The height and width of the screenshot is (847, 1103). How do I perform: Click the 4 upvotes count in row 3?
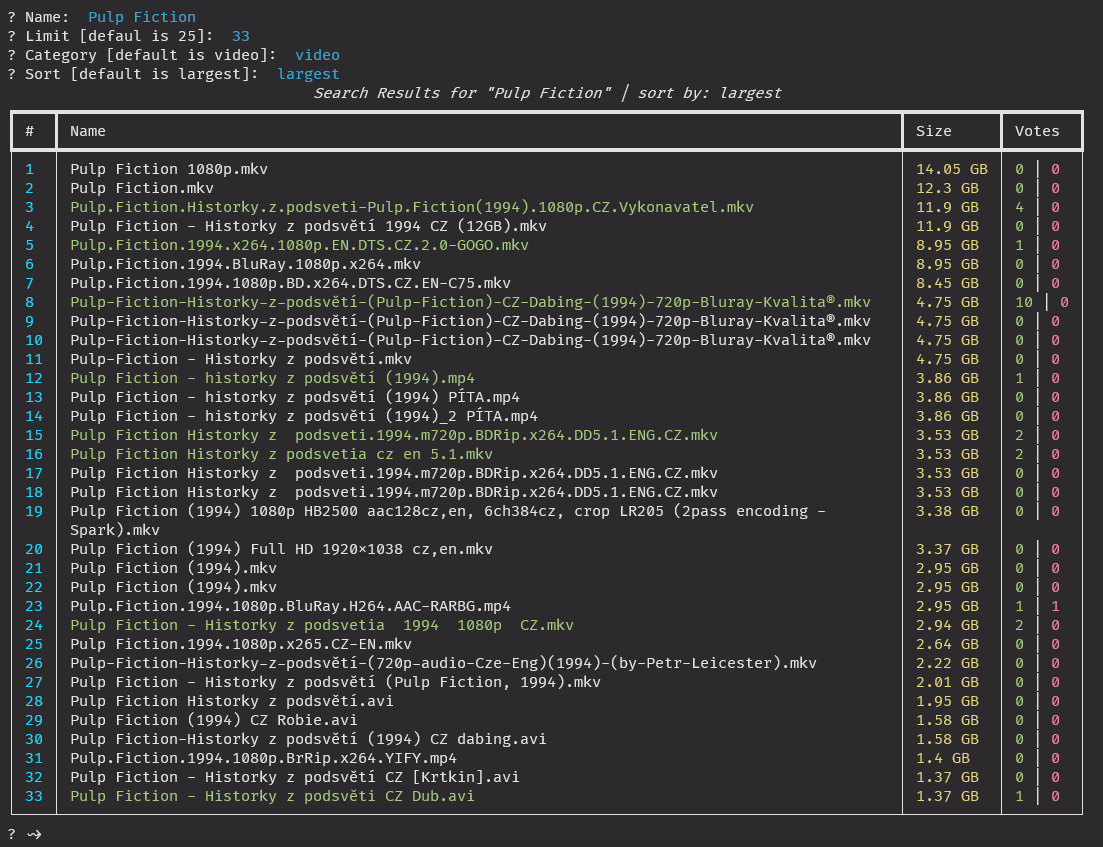click(1019, 207)
